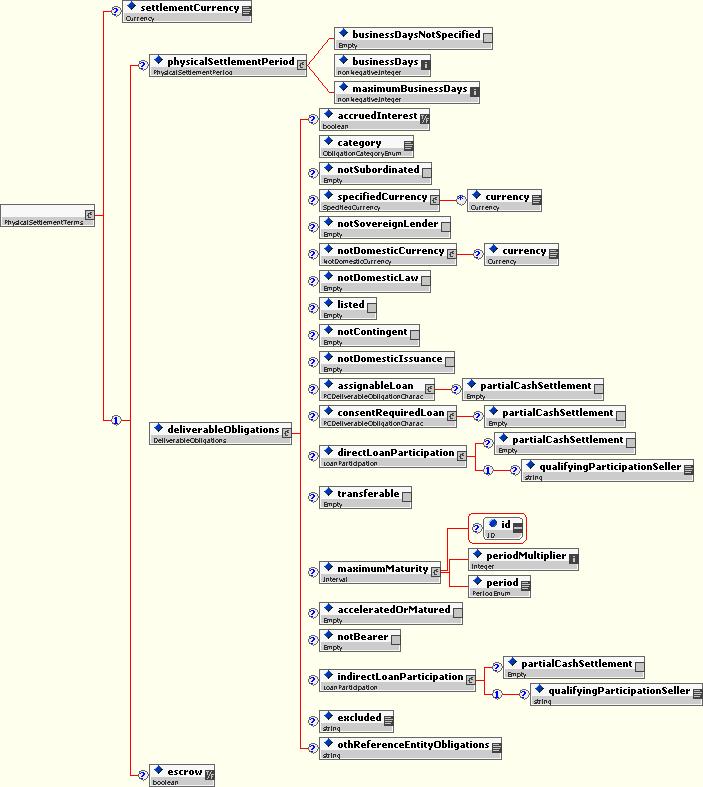703x787 pixels.
Task: Select the notDomesticLaw element
Action: 375,281
